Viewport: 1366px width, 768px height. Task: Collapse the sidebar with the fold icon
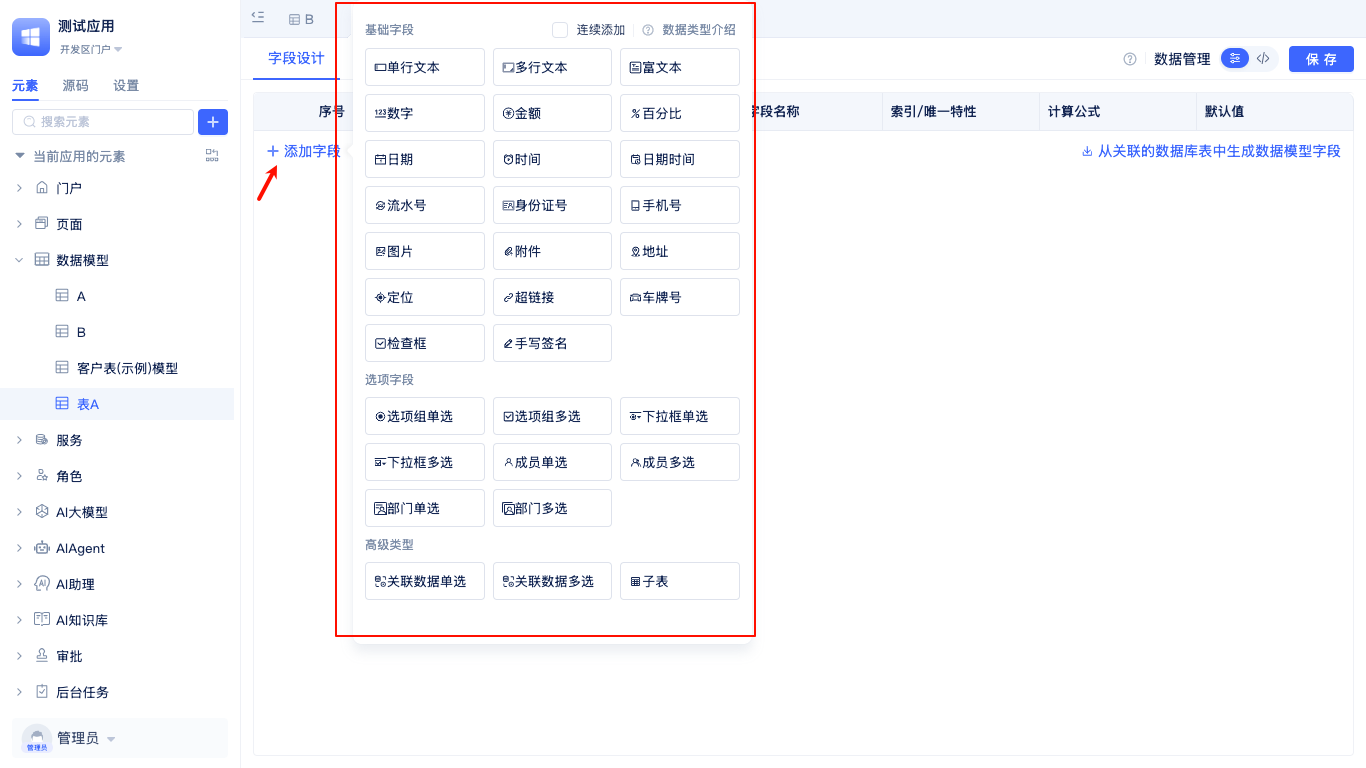coord(258,17)
